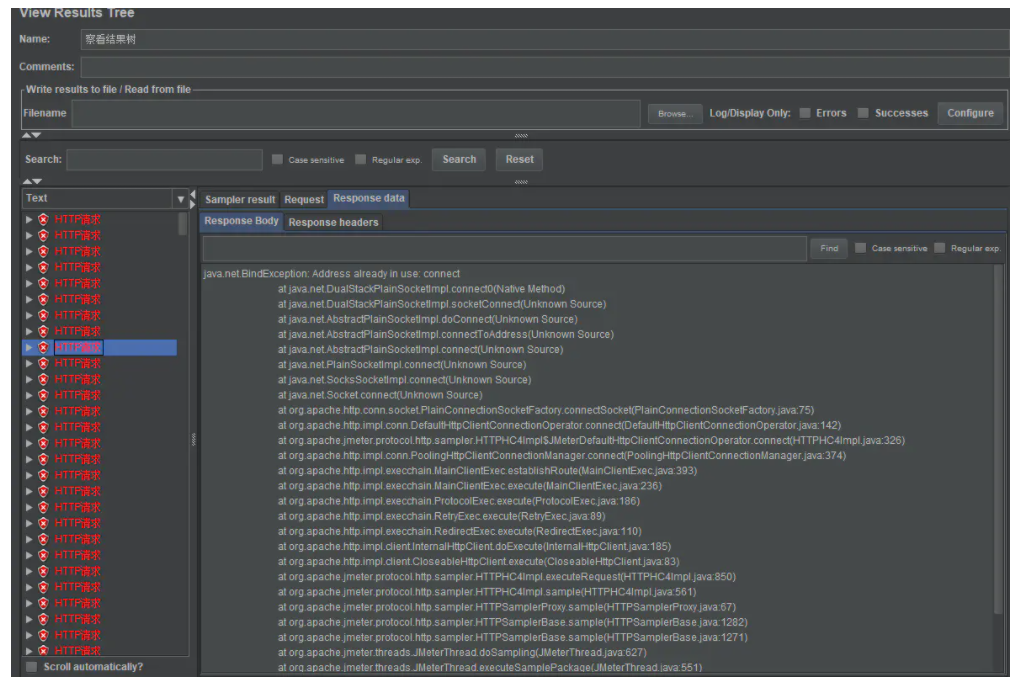Image resolution: width=1018 pixels, height=683 pixels.
Task: Click the error shield icon on the highlighted HTTP请求 row
Action: click(x=43, y=347)
